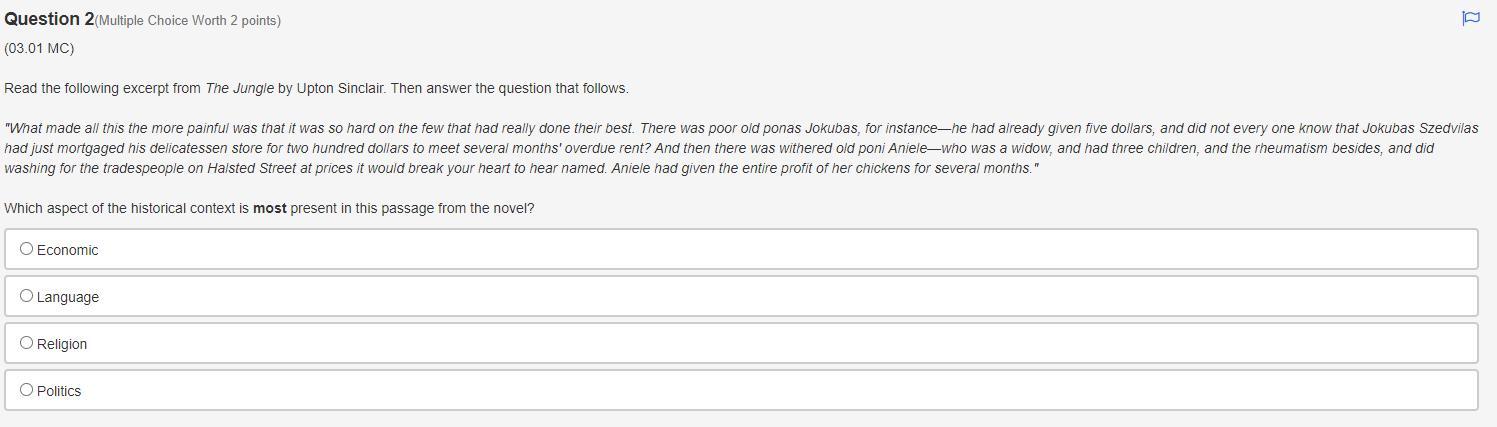Click the "Economic" answer label text
The height and width of the screenshot is (427, 1497).
point(68,250)
